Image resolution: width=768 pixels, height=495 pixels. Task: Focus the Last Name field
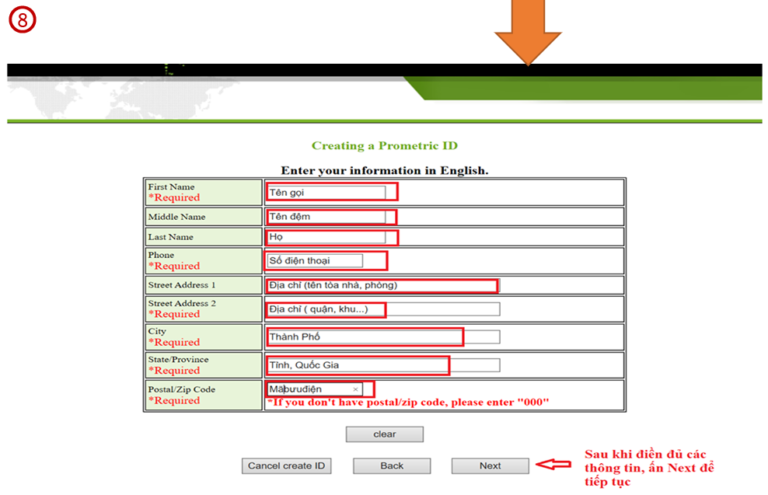tap(326, 237)
